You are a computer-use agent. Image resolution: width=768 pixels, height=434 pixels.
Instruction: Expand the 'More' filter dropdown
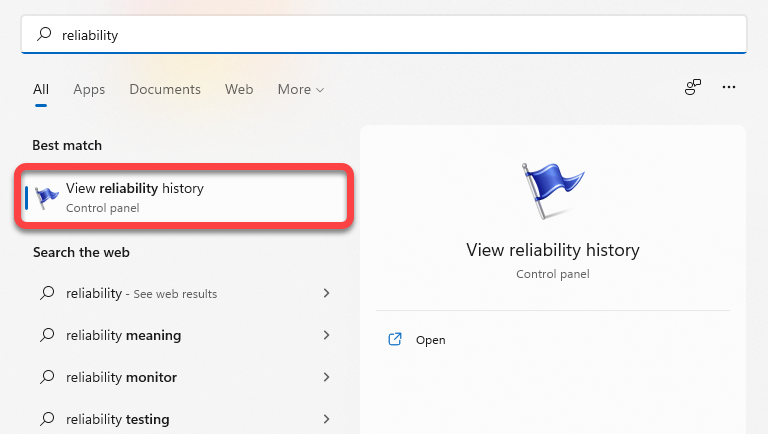(300, 89)
